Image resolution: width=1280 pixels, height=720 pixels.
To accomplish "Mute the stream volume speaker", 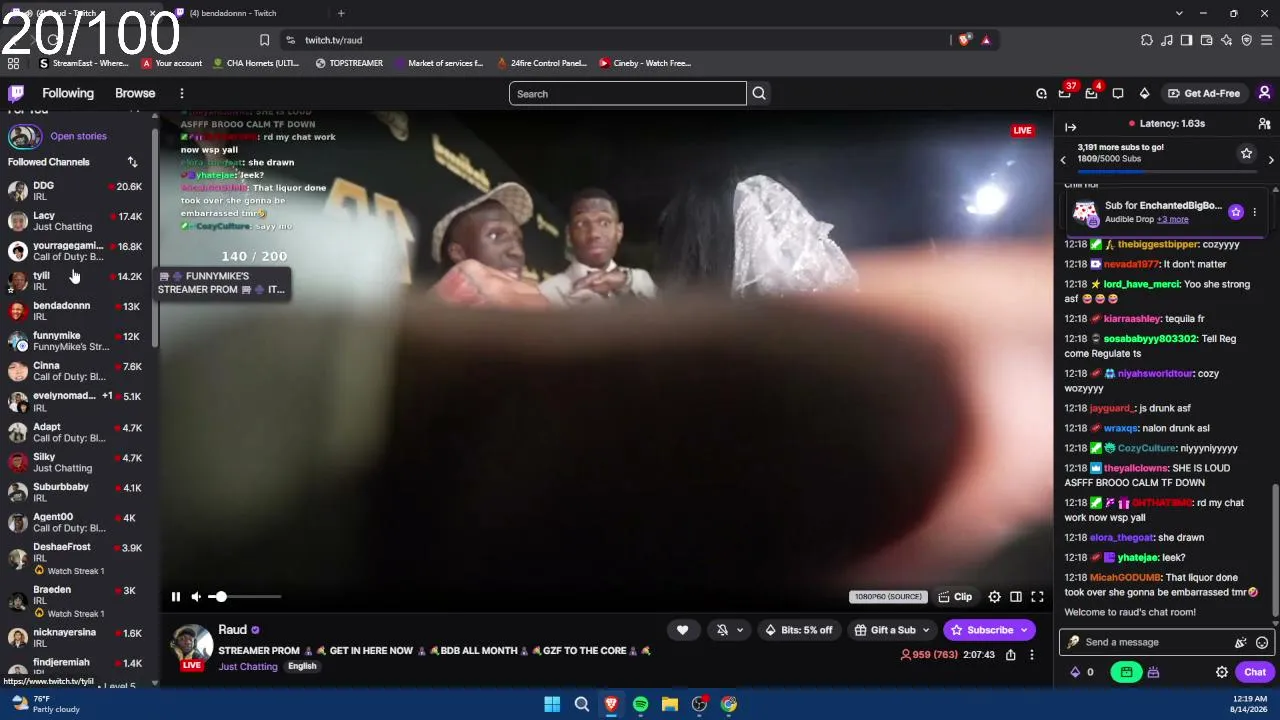I will click(x=196, y=597).
